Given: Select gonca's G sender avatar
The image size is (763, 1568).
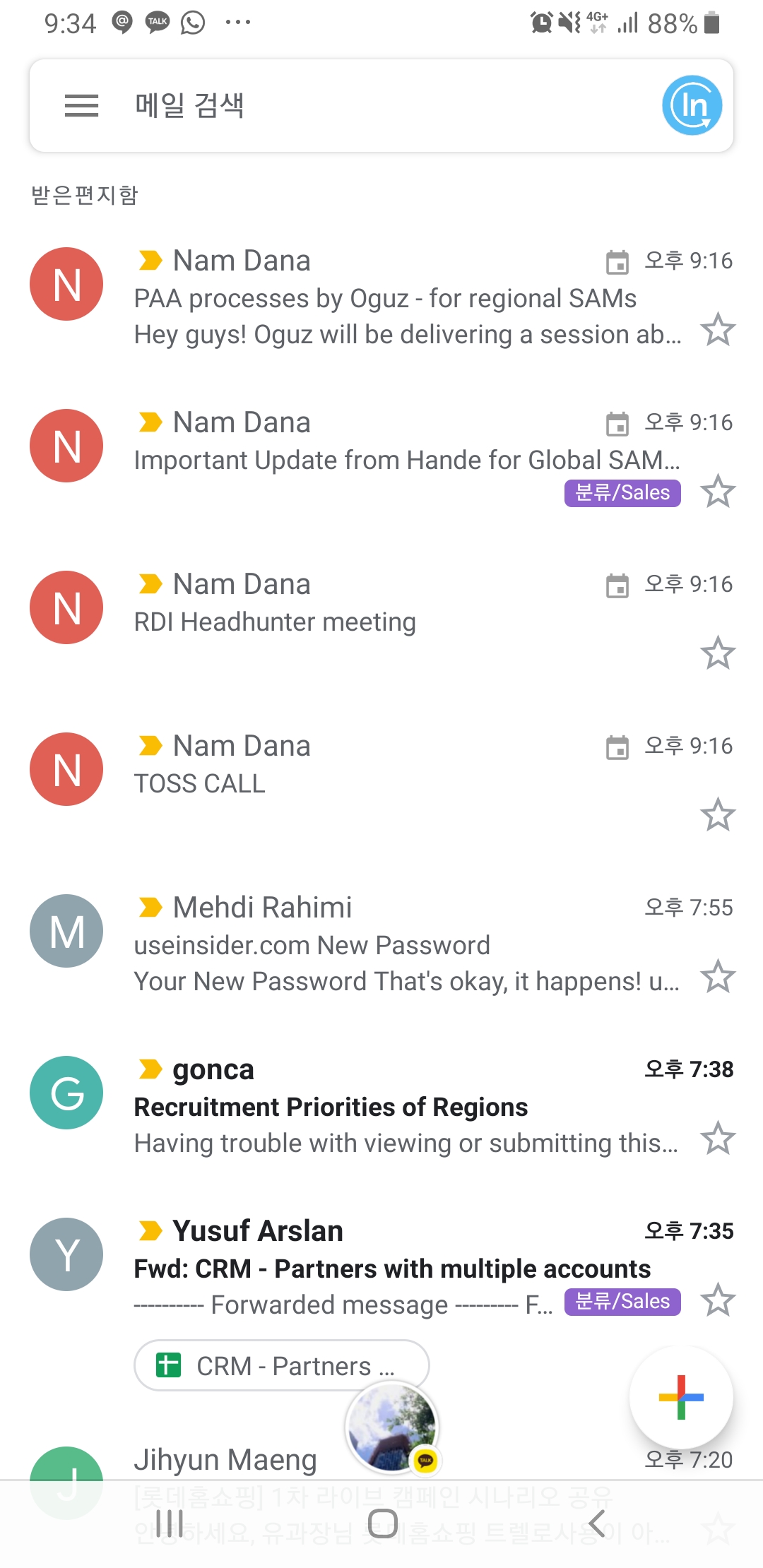Looking at the screenshot, I should (66, 1093).
